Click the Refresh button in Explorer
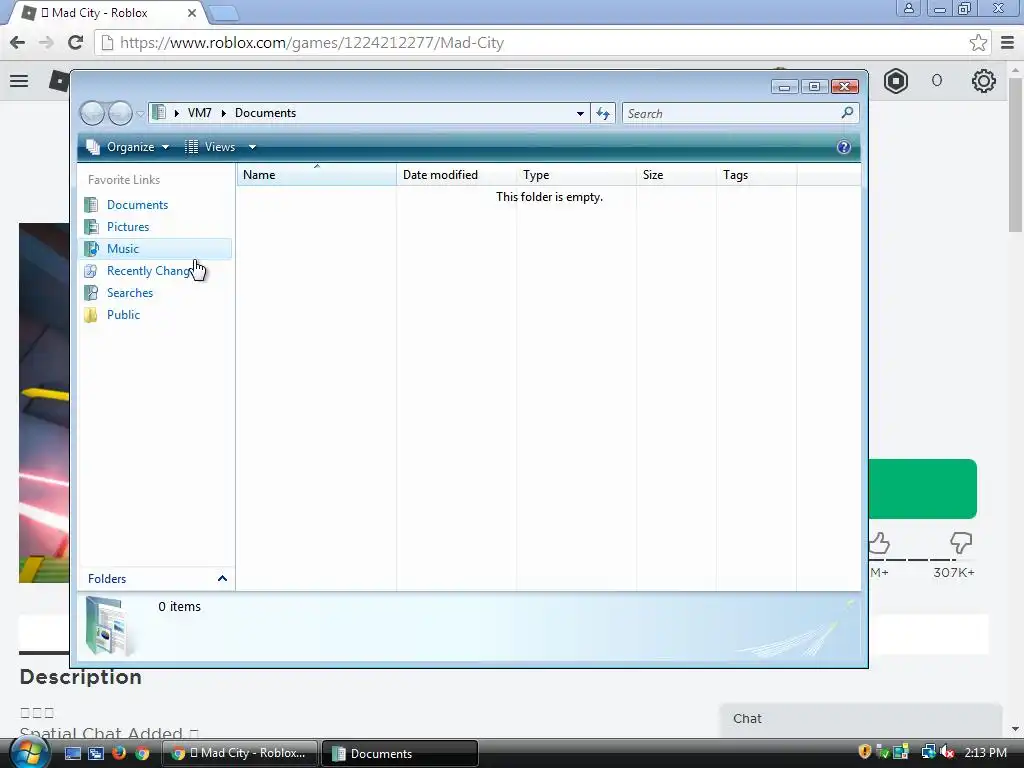The height and width of the screenshot is (768, 1024). [x=603, y=114]
